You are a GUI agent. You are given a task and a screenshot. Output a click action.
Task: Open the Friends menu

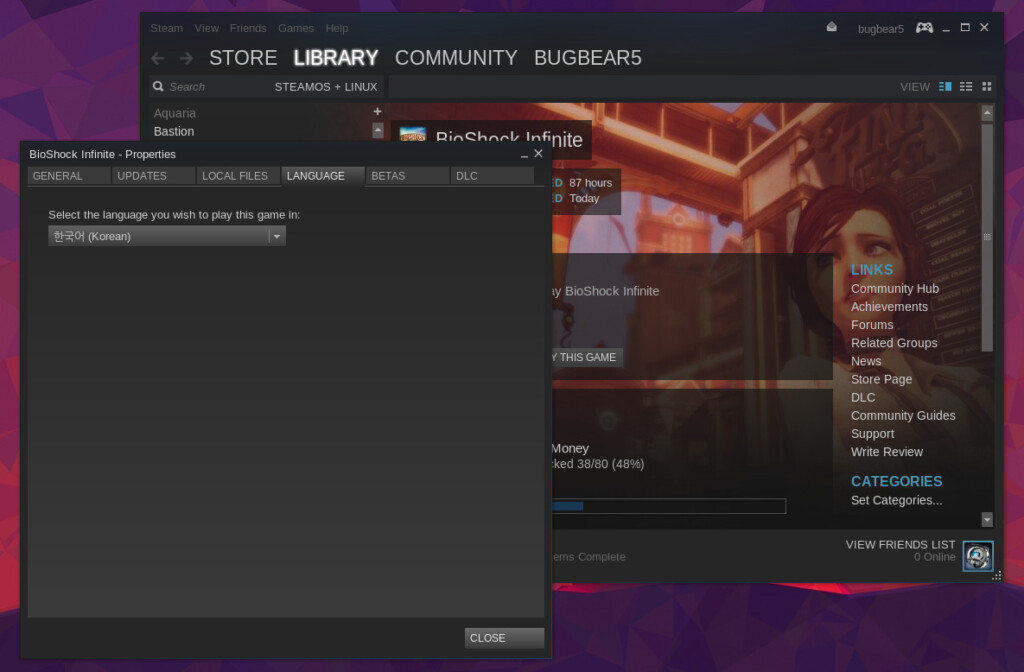[248, 28]
